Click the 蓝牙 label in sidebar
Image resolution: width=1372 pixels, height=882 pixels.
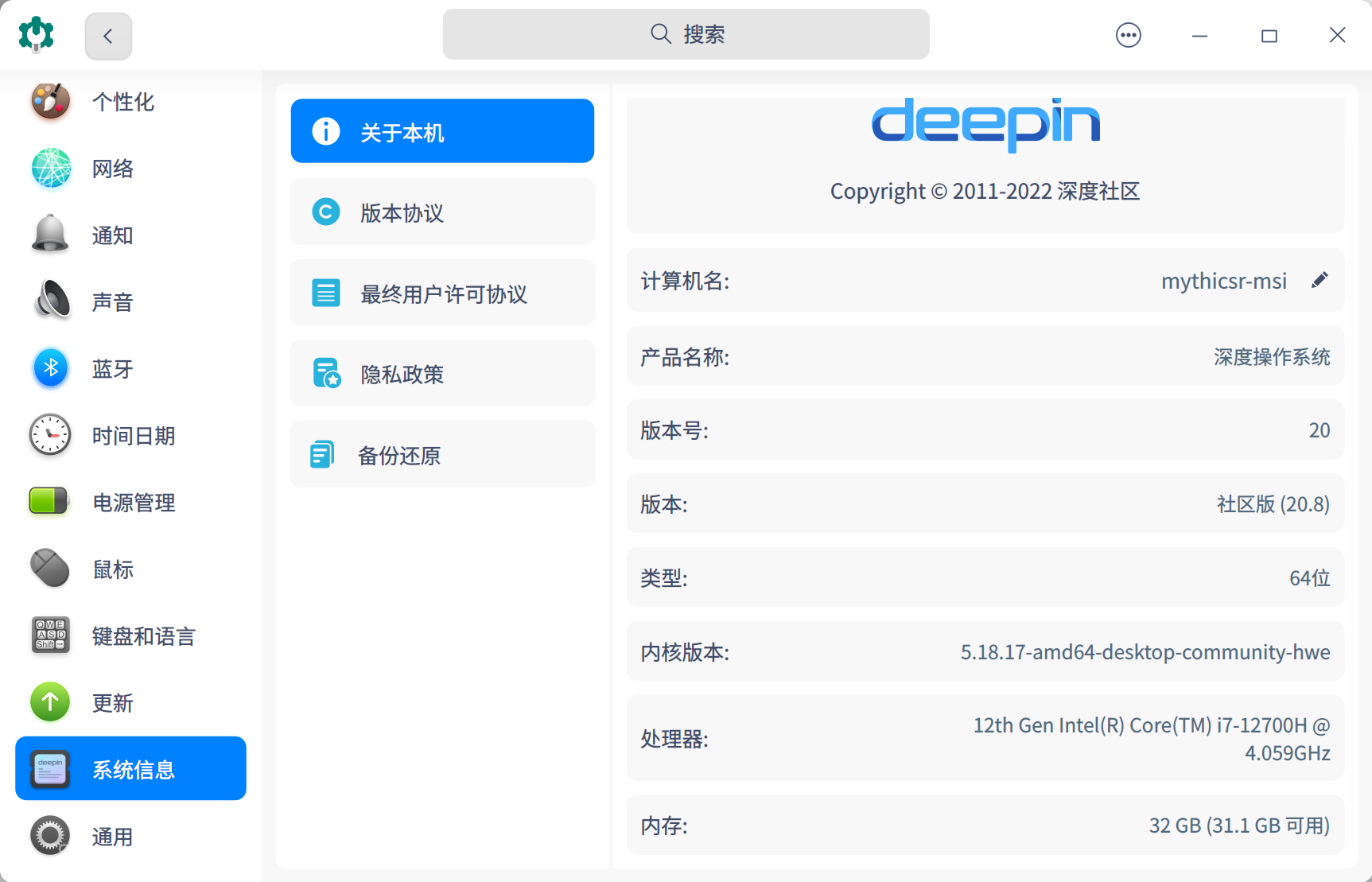pyautogui.click(x=113, y=369)
